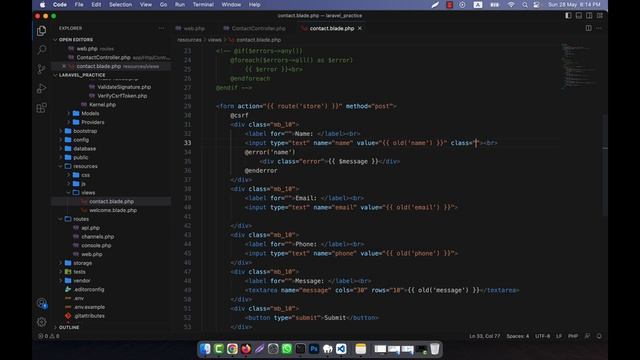Open the Accounts menu in activity bar

[x=41, y=303]
